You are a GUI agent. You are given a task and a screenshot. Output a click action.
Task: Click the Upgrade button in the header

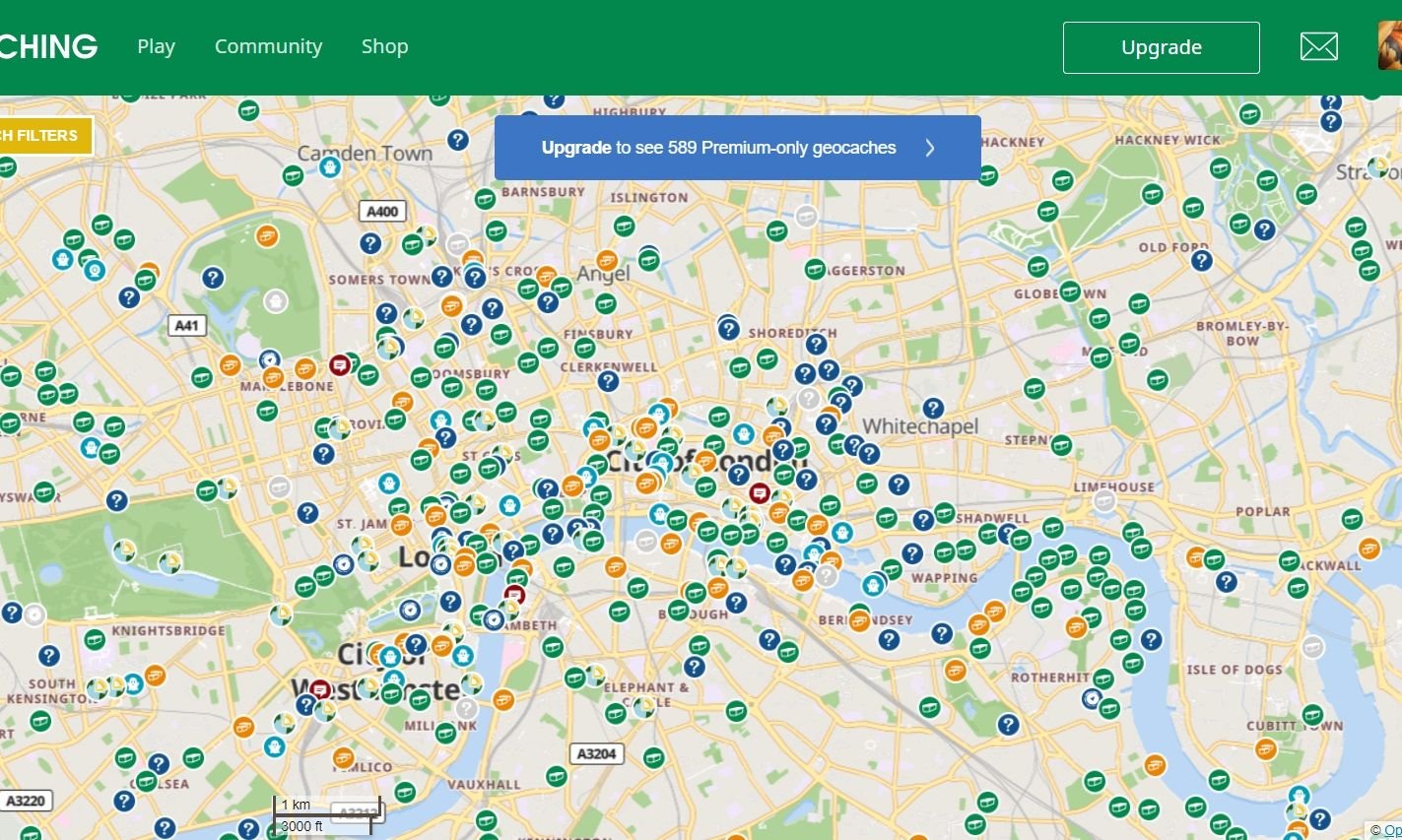pyautogui.click(x=1161, y=47)
